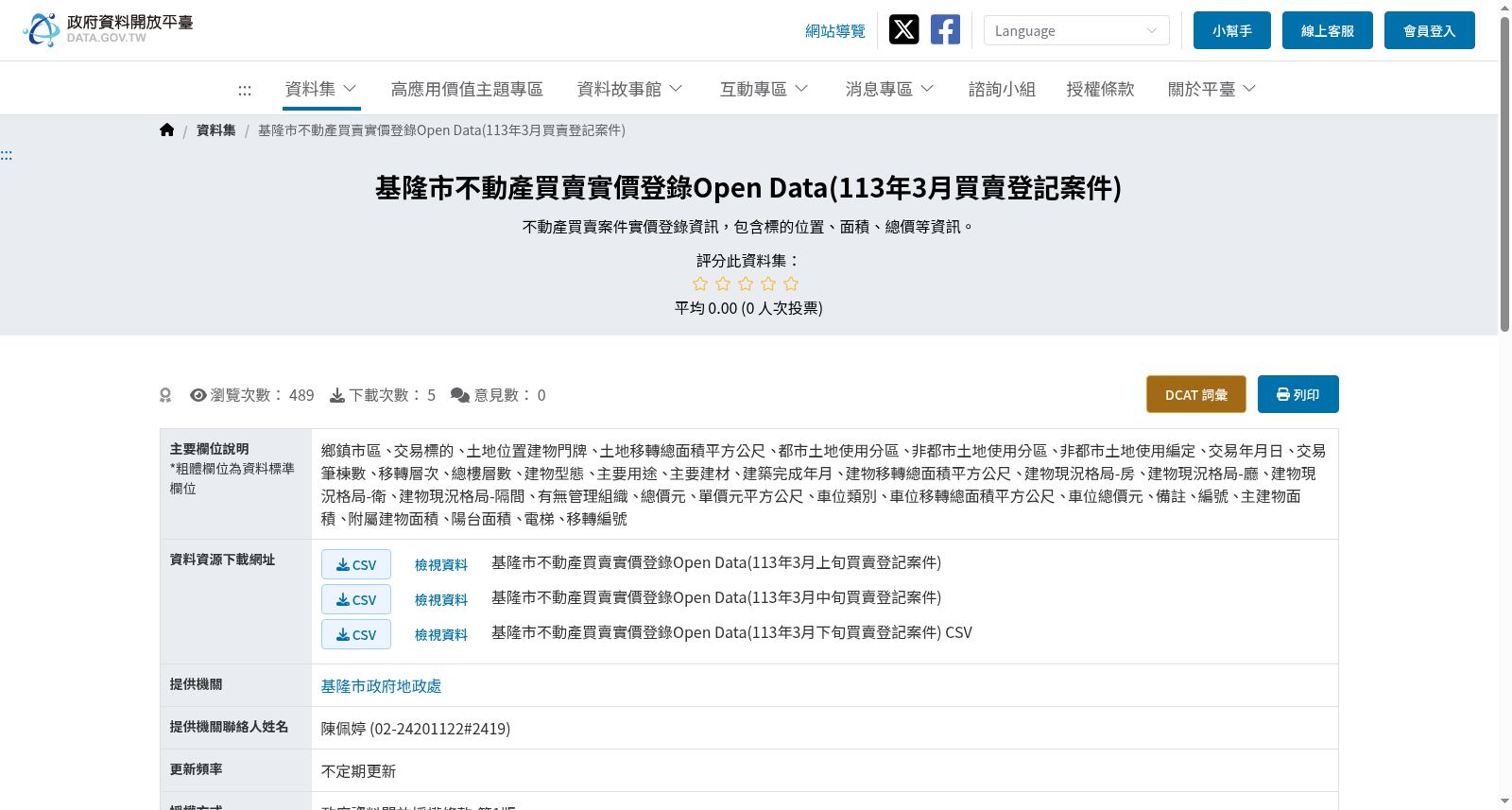Screen dimensions: 1512x810
Task: Click the accessibility ::: marker in nav bar
Action: (x=245, y=90)
